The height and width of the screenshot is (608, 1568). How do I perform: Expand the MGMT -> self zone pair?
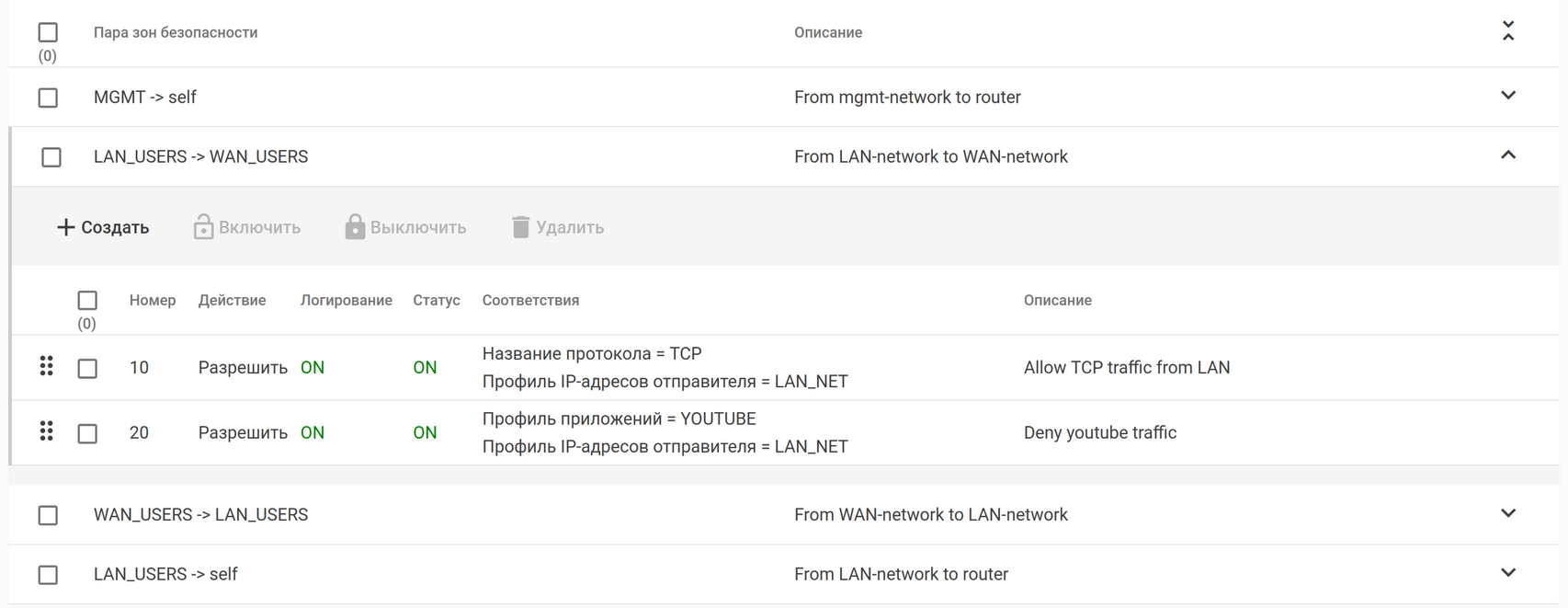(1507, 96)
